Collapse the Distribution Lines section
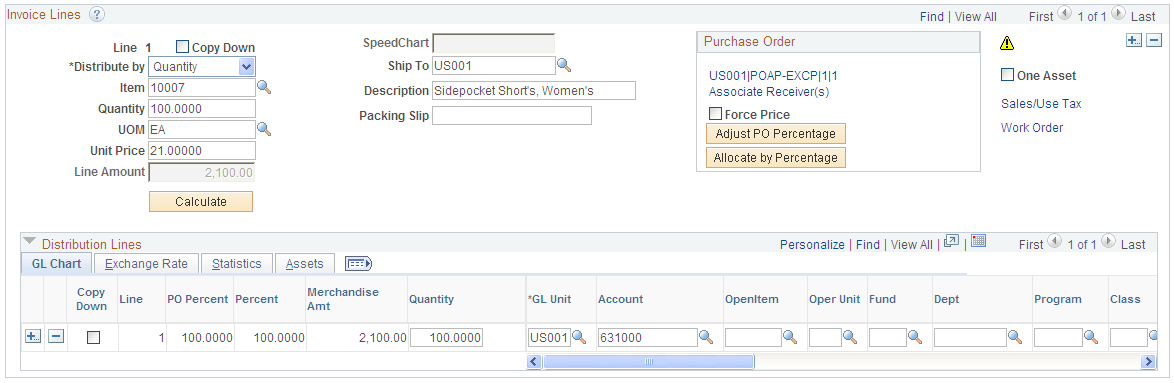Viewport: 1174px width, 383px height. [29, 242]
